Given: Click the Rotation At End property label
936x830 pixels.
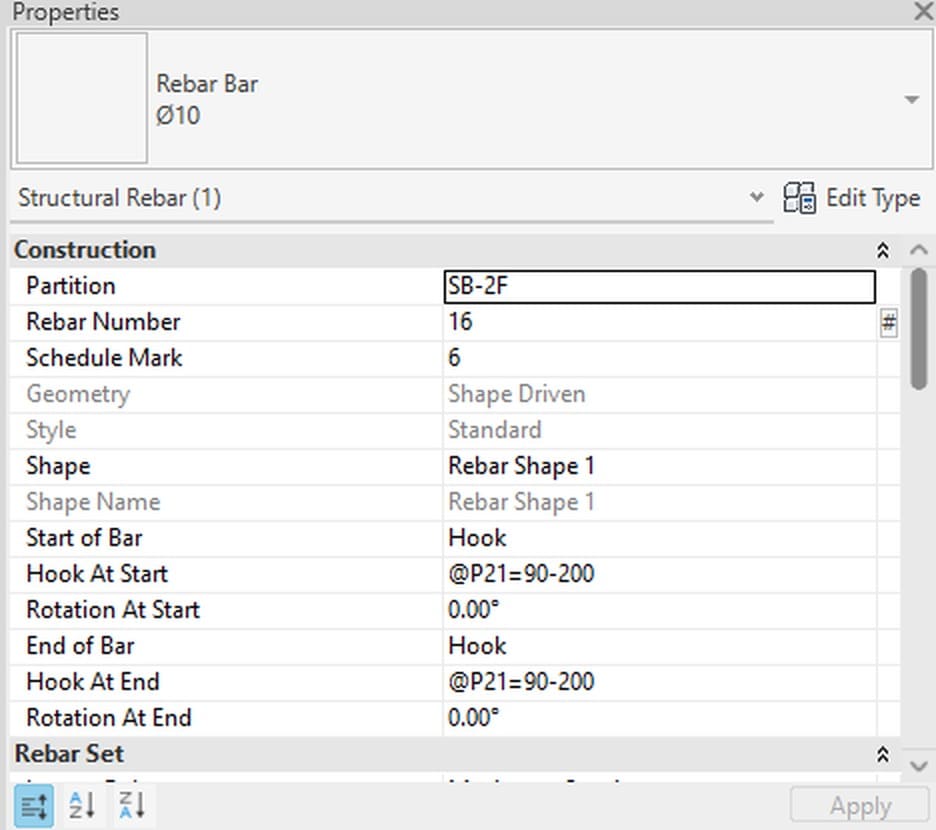Looking at the screenshot, I should [109, 718].
